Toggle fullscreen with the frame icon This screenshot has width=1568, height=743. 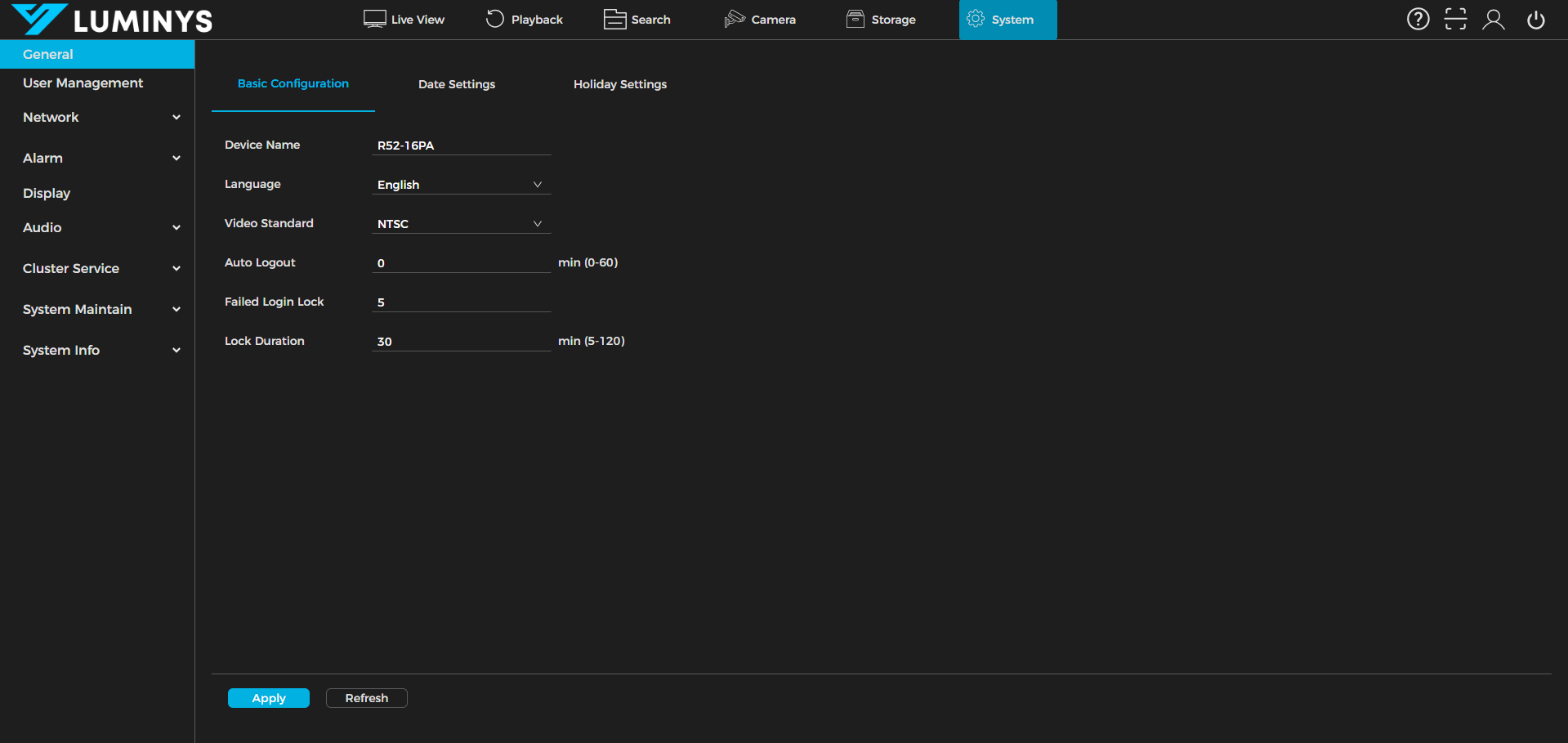tap(1455, 20)
